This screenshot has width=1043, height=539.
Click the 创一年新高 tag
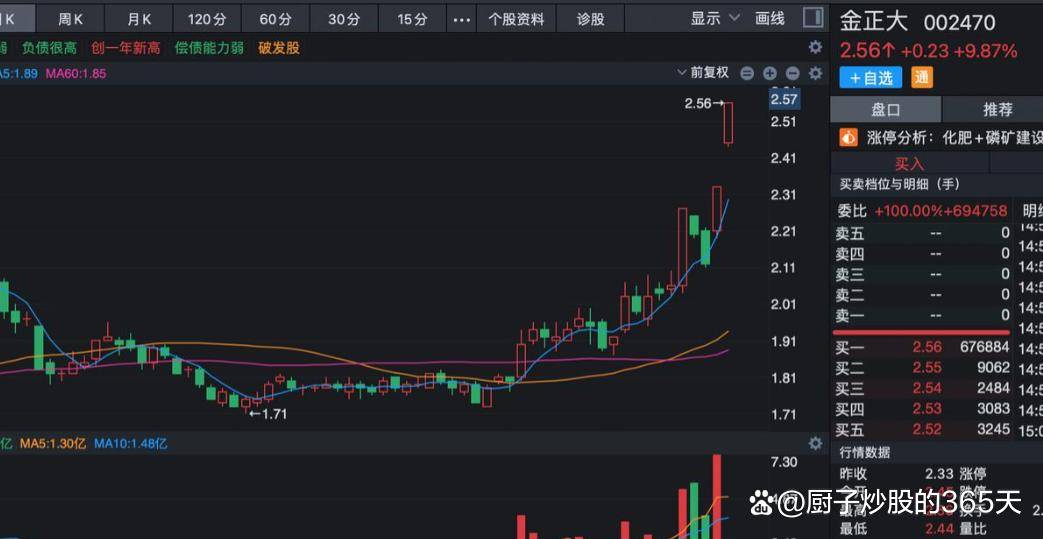(x=125, y=48)
